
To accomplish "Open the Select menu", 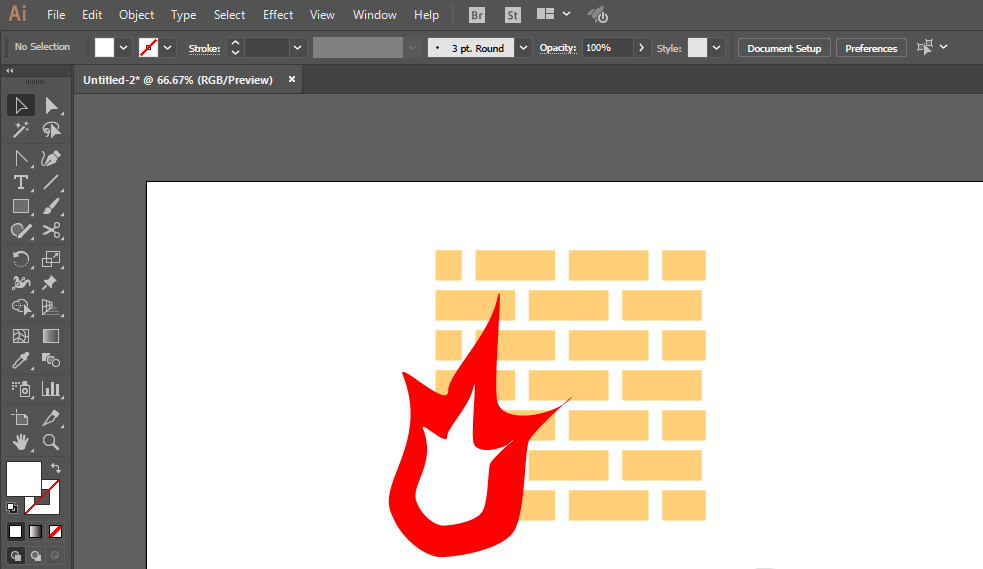I will tap(229, 14).
